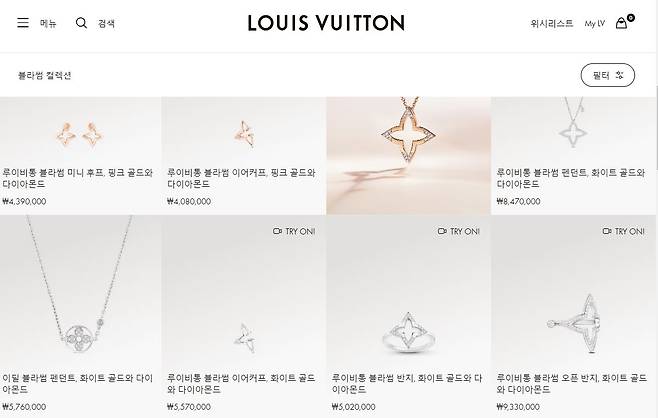Click the search magnifier icon
658x418 pixels.
[x=81, y=23]
